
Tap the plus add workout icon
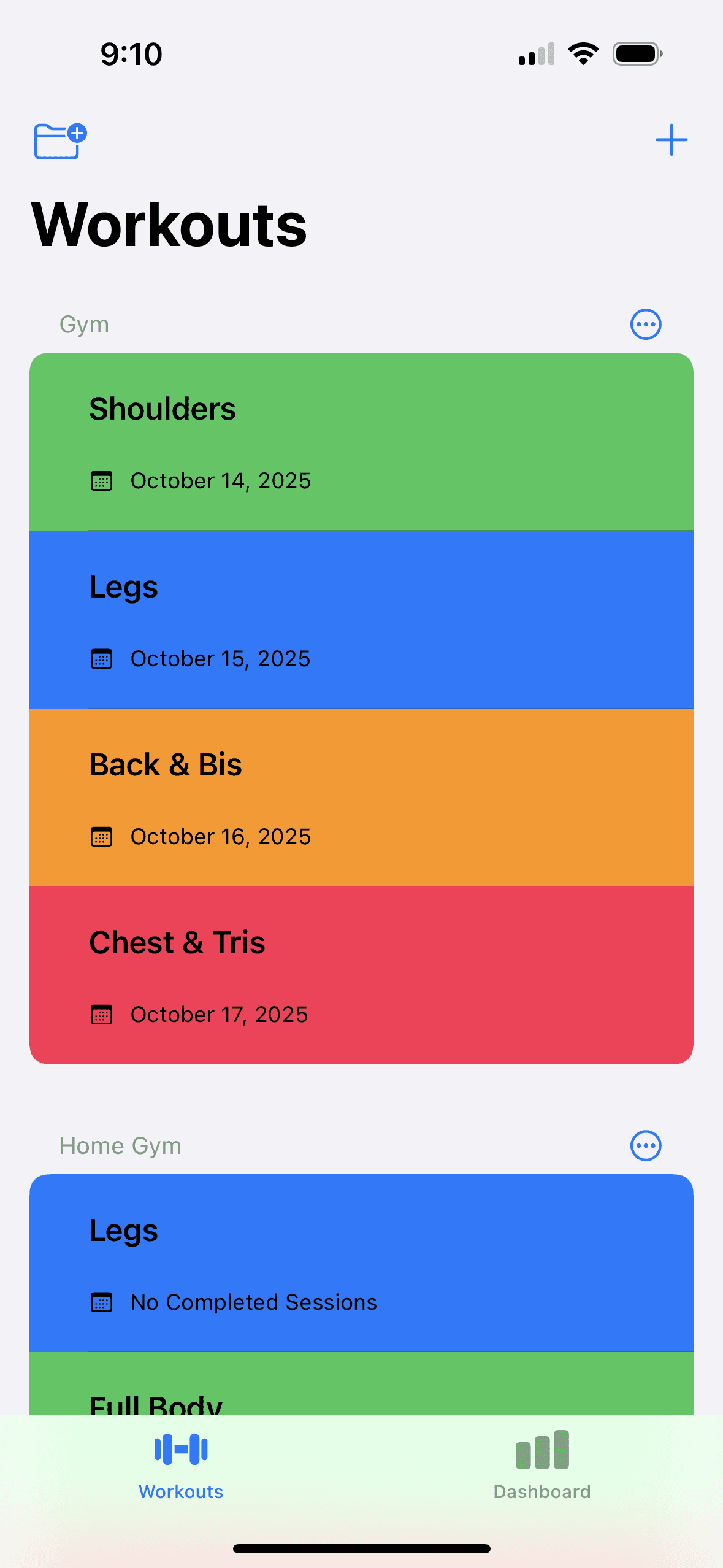click(x=671, y=140)
